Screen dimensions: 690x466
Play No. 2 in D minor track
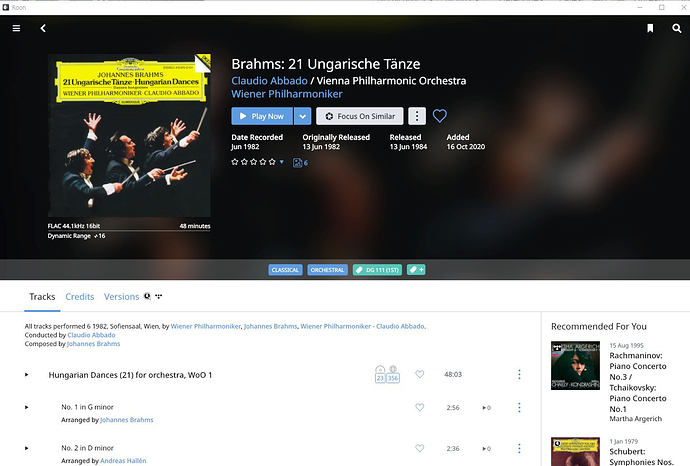tap(26, 448)
